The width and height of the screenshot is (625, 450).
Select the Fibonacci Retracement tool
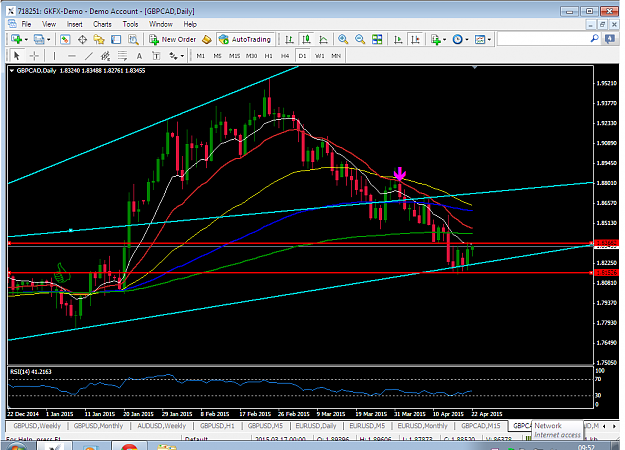122,56
